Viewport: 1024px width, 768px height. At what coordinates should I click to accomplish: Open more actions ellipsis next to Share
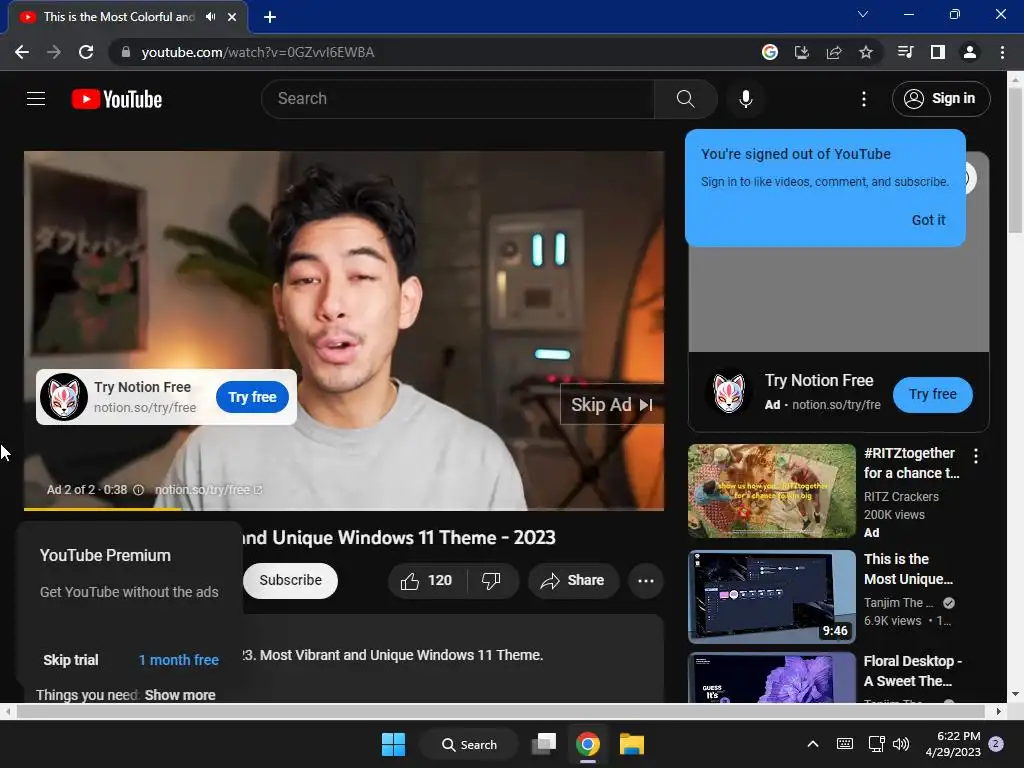pyautogui.click(x=646, y=581)
